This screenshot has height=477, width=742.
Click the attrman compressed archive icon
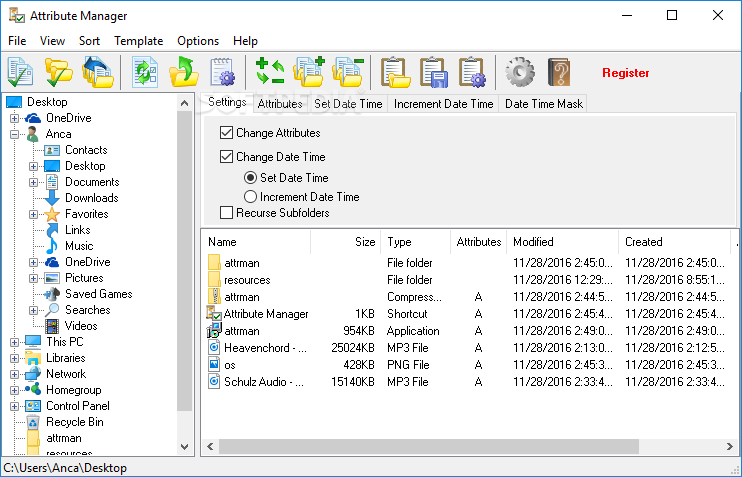coord(214,297)
